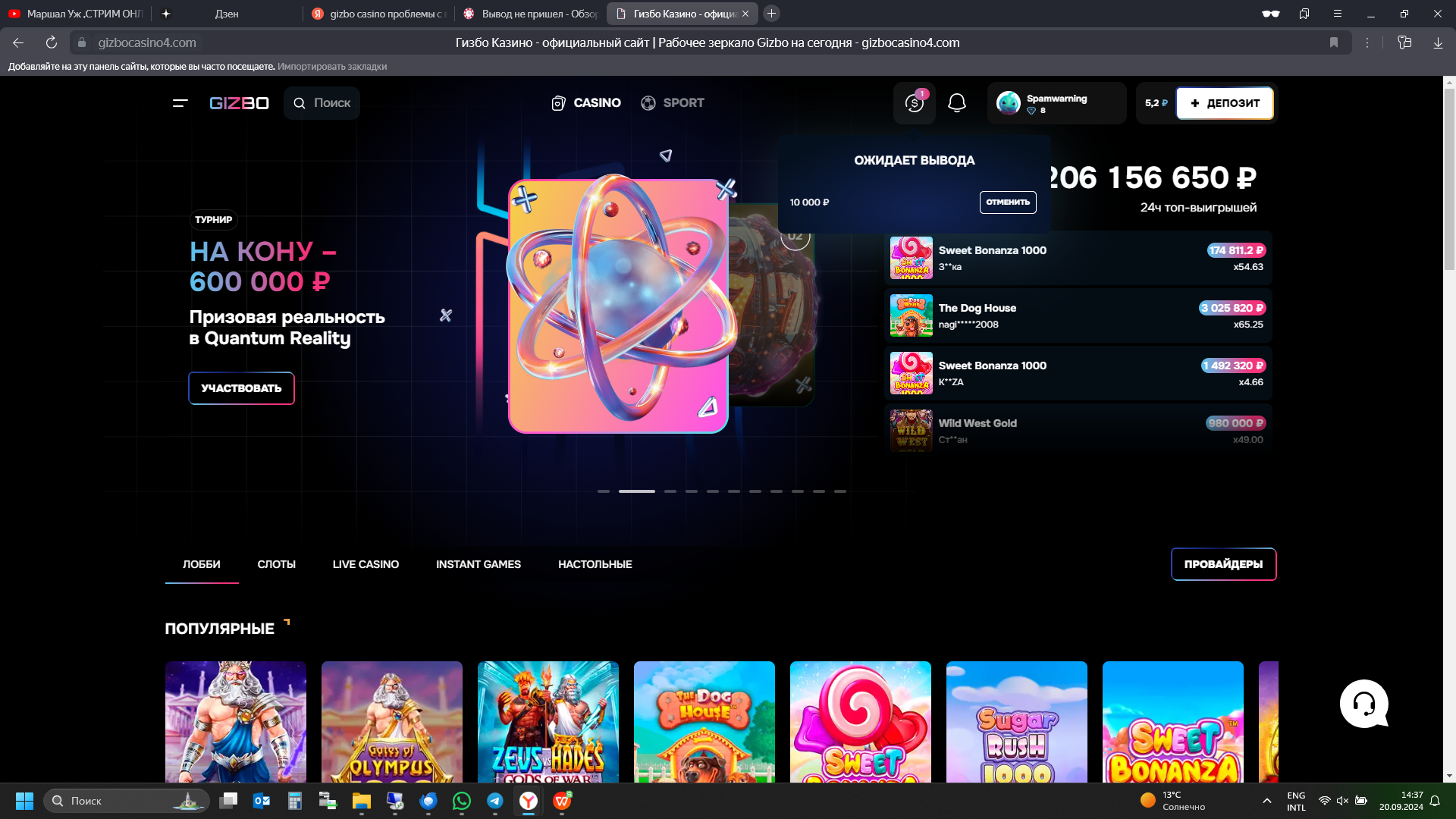Close the Гизбо Казино tab
The width and height of the screenshot is (1456, 819).
(x=745, y=14)
